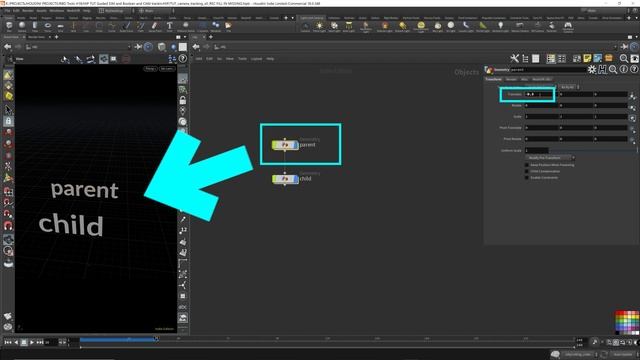Jump to first frame on playbar
This screenshot has height=360, width=640.
pyautogui.click(x=8, y=342)
